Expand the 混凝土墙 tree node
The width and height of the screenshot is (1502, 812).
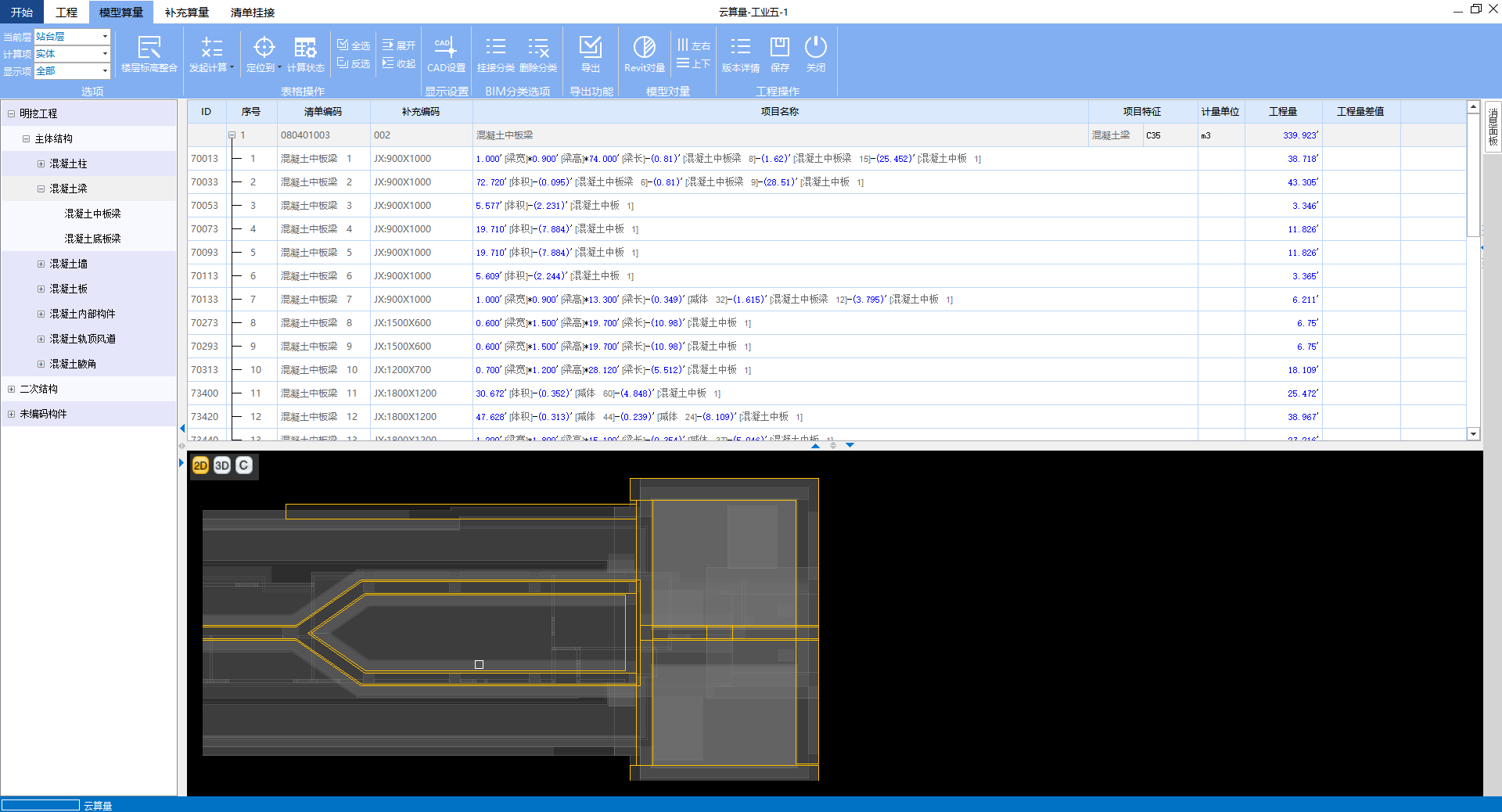pyautogui.click(x=41, y=264)
